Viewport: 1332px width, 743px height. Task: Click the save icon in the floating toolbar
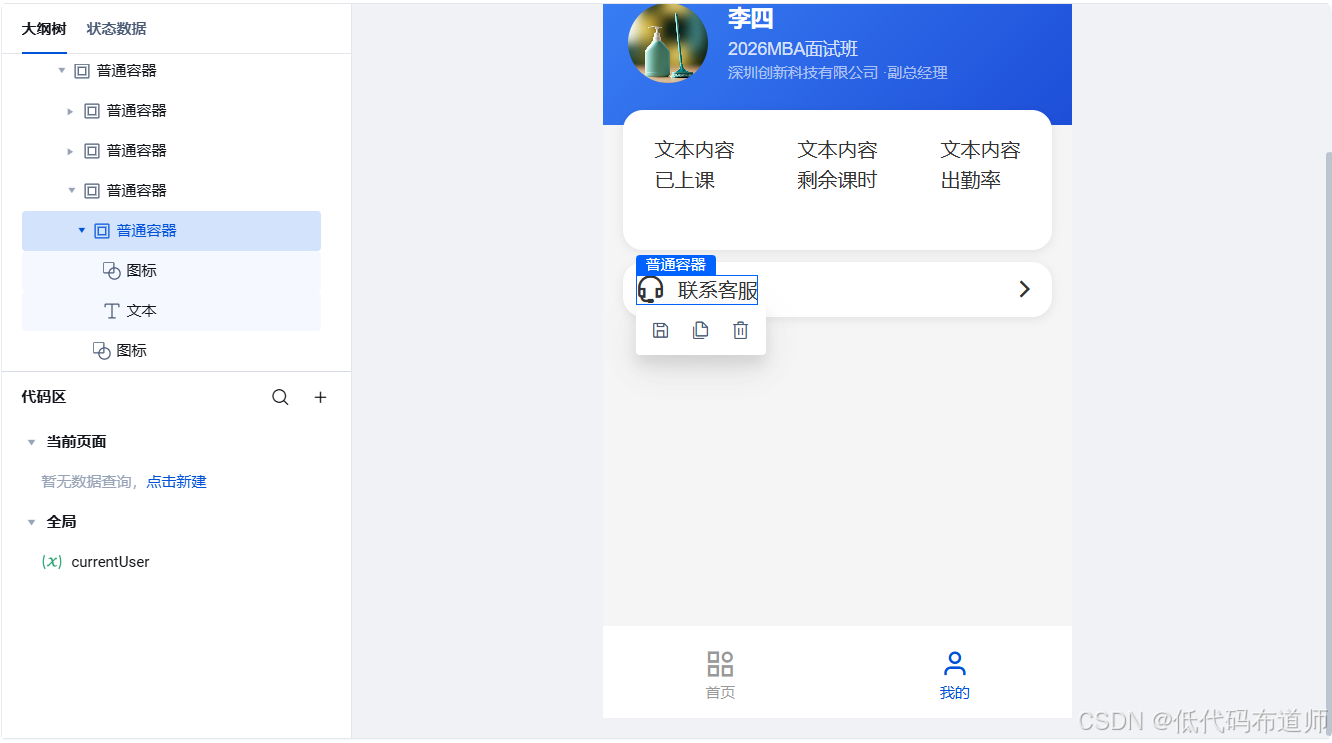(x=660, y=330)
